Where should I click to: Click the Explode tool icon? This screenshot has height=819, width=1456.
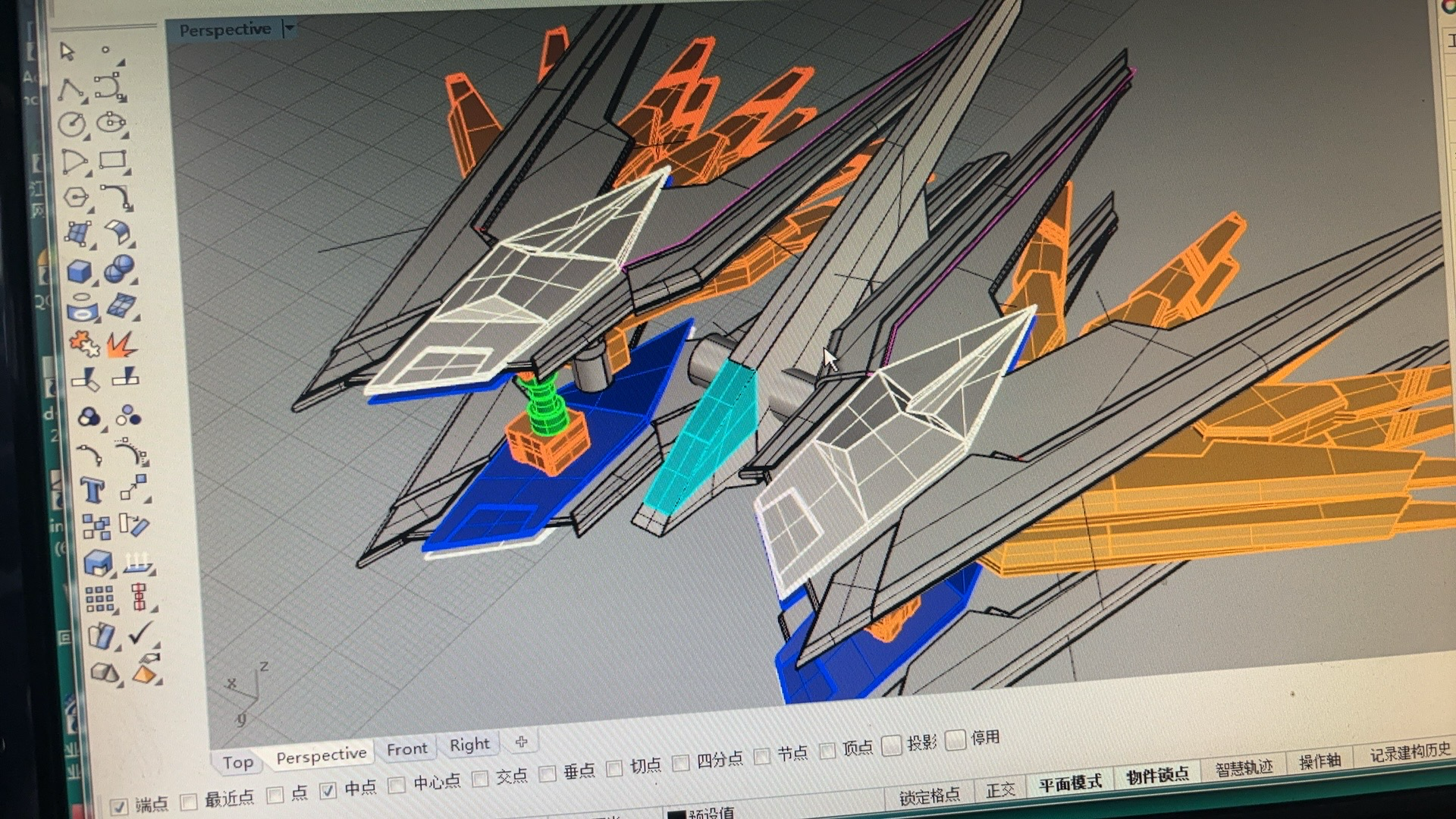121,345
